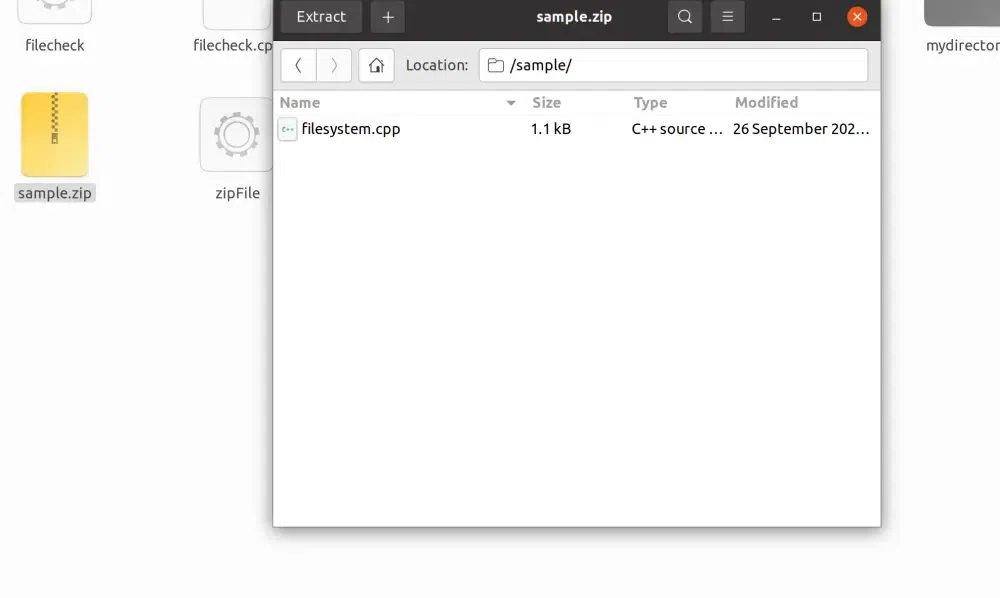Click the sample.zip window title
The height and width of the screenshot is (598, 1000).
574,17
